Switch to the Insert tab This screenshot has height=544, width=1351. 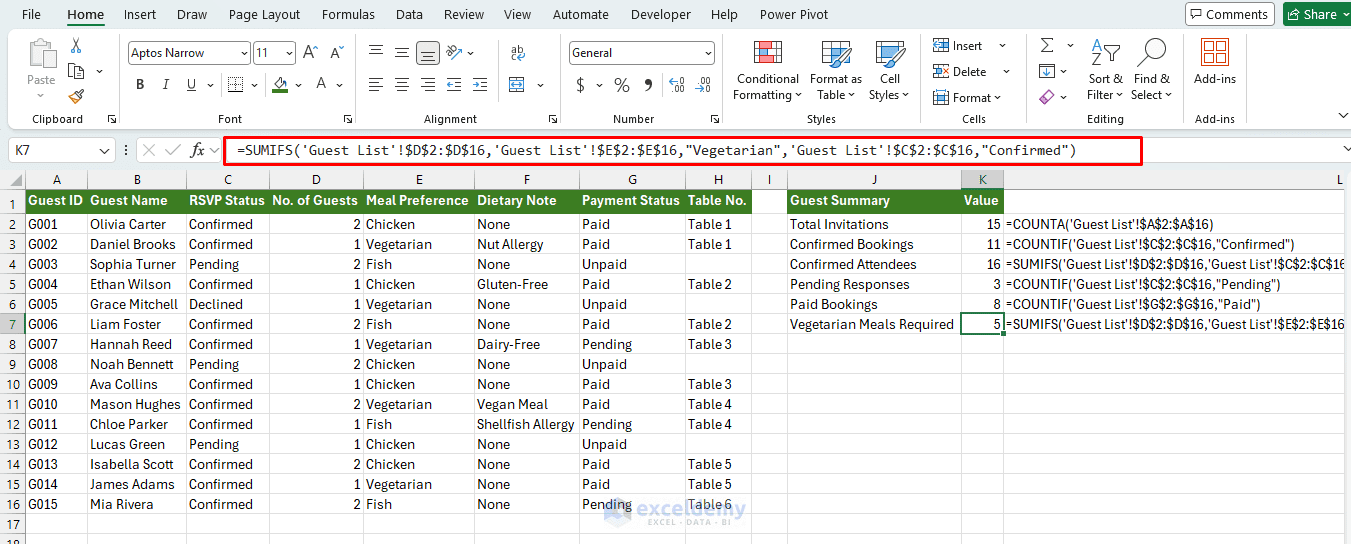[140, 14]
